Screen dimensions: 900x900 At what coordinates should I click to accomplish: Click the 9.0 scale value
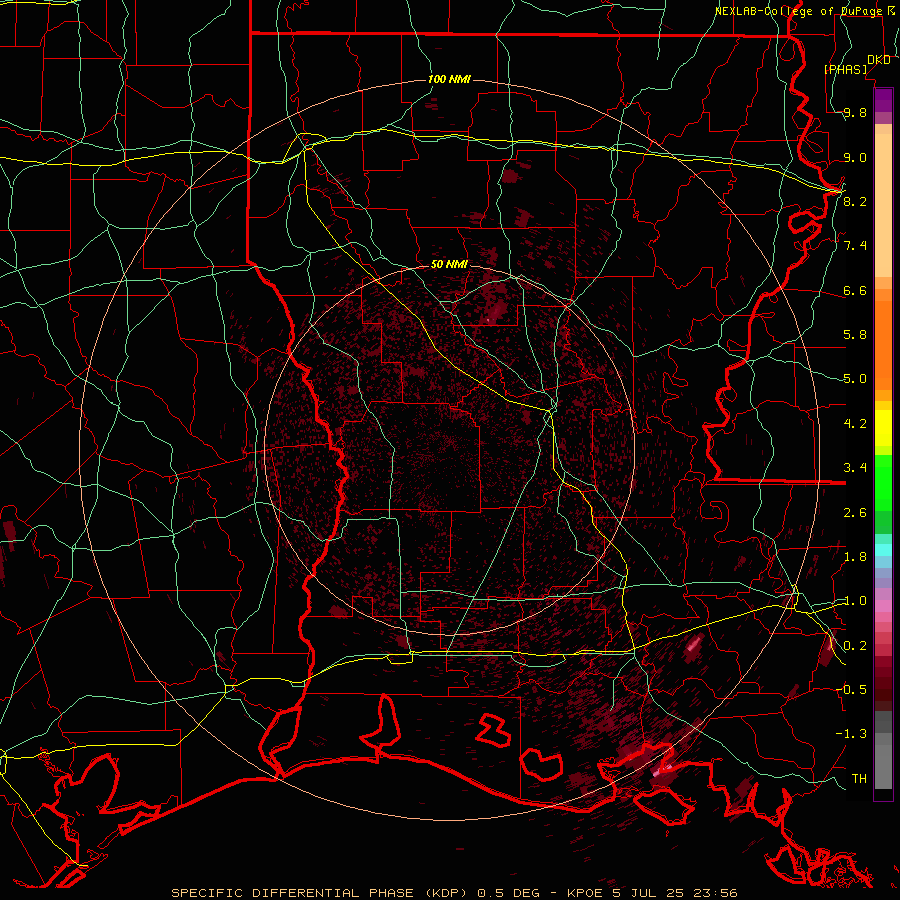[x=855, y=158]
